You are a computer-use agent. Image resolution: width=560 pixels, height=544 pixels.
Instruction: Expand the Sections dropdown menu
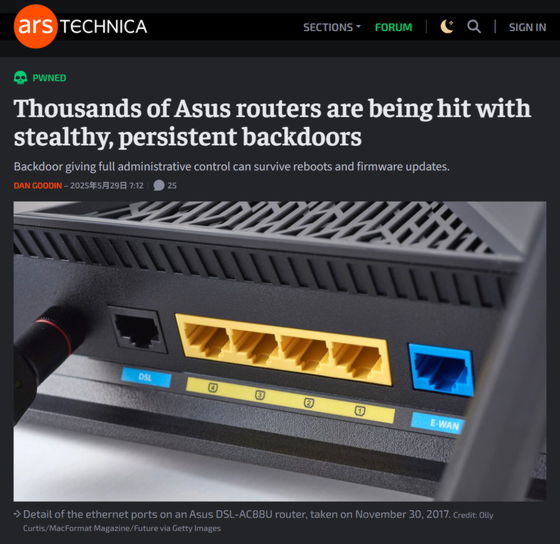pos(332,27)
